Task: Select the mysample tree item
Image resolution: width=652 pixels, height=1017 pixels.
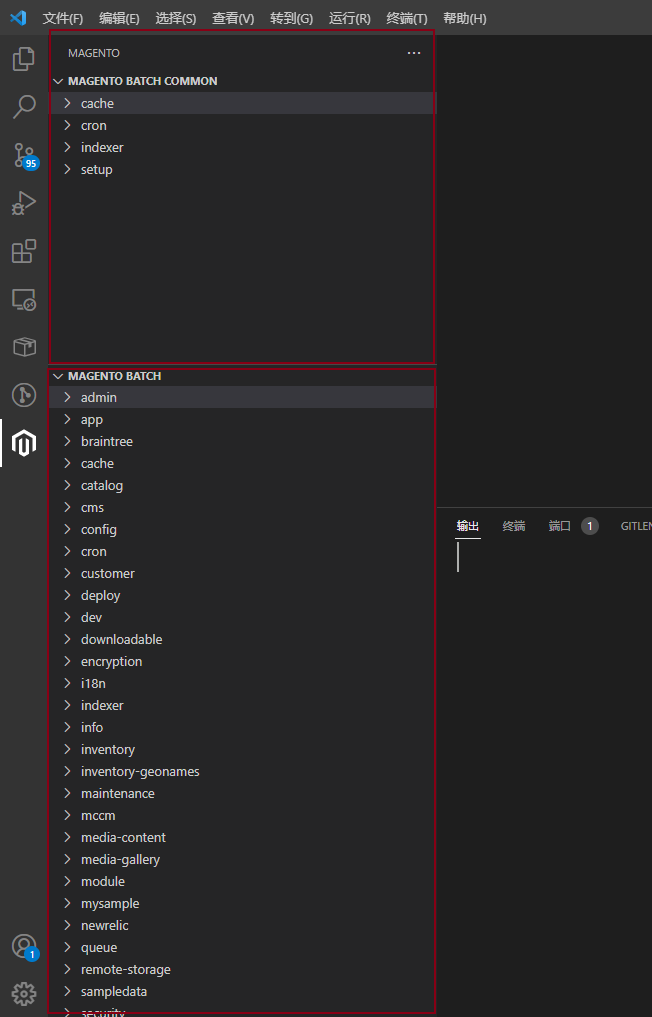Action: tap(243, 903)
